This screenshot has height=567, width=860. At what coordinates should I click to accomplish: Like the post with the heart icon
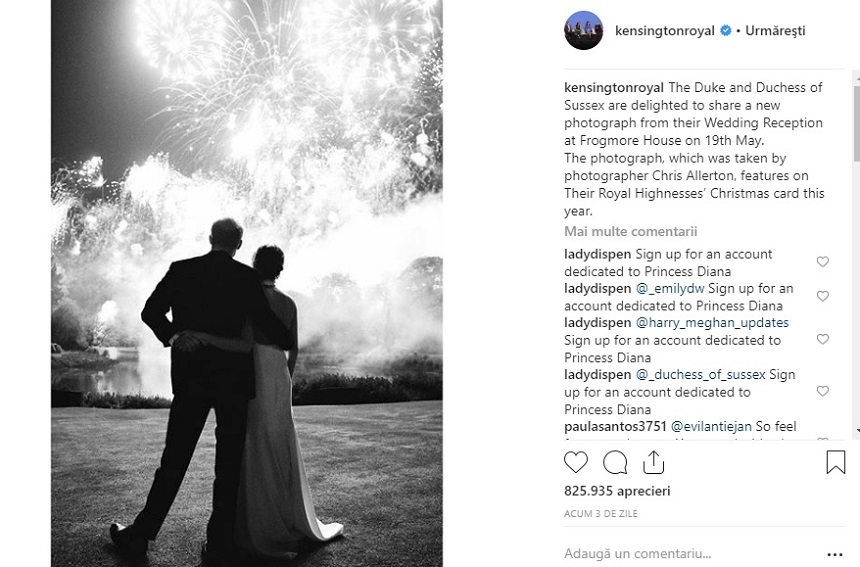(x=575, y=462)
